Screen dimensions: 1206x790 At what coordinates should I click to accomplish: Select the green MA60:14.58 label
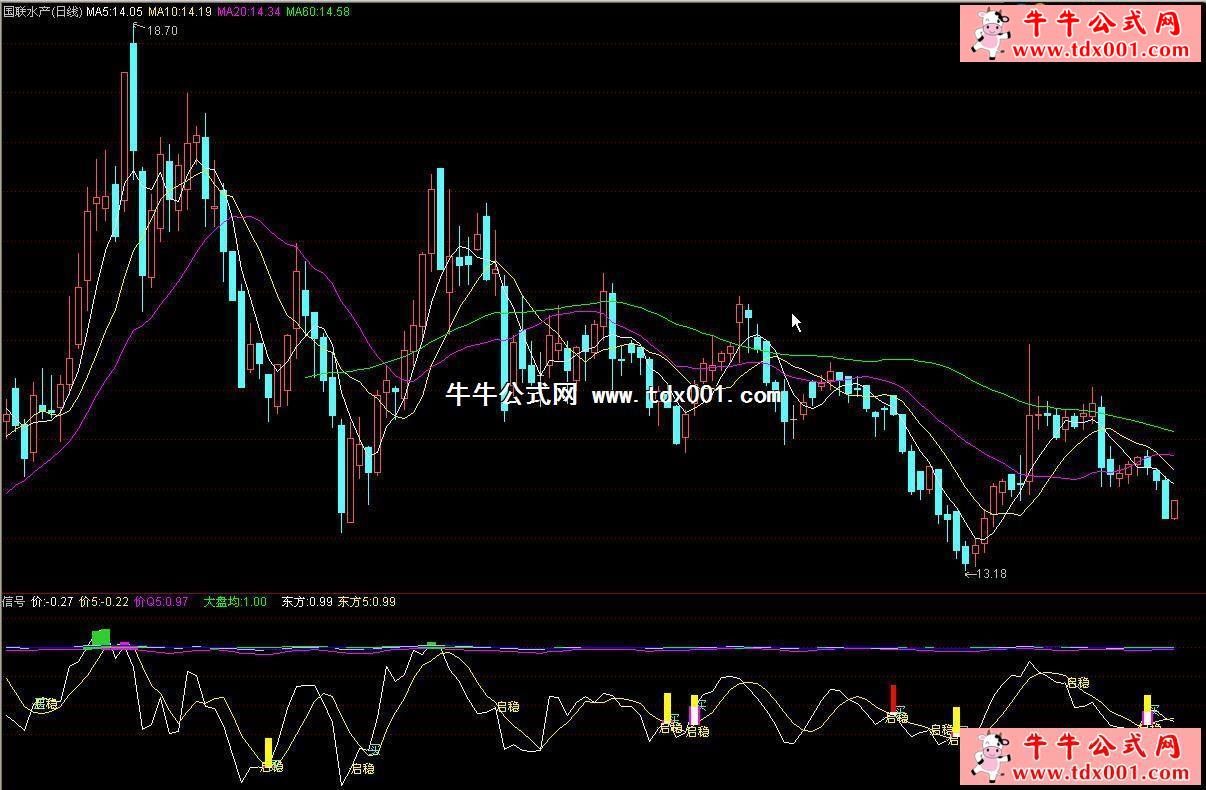318,12
